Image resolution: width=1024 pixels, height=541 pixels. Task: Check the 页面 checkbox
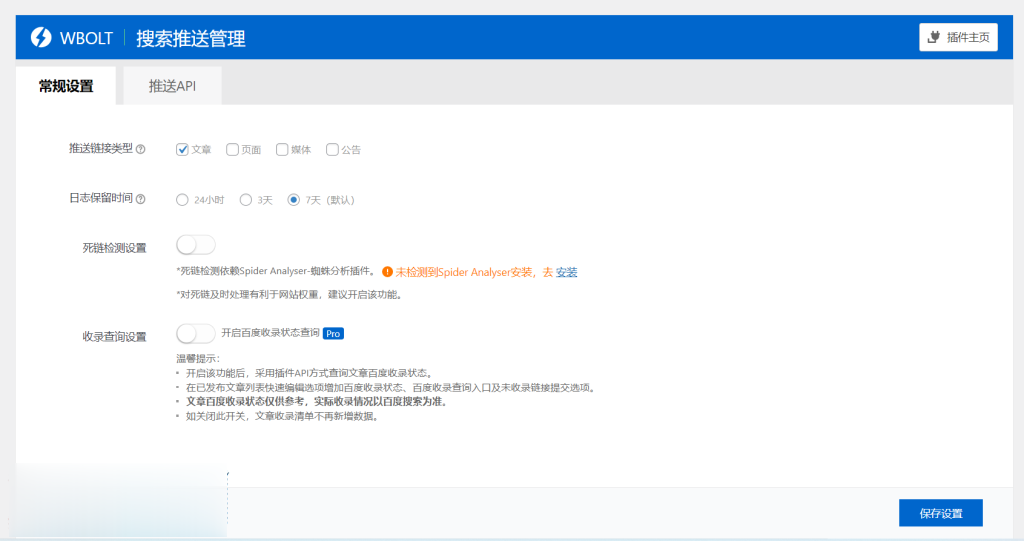(x=232, y=150)
